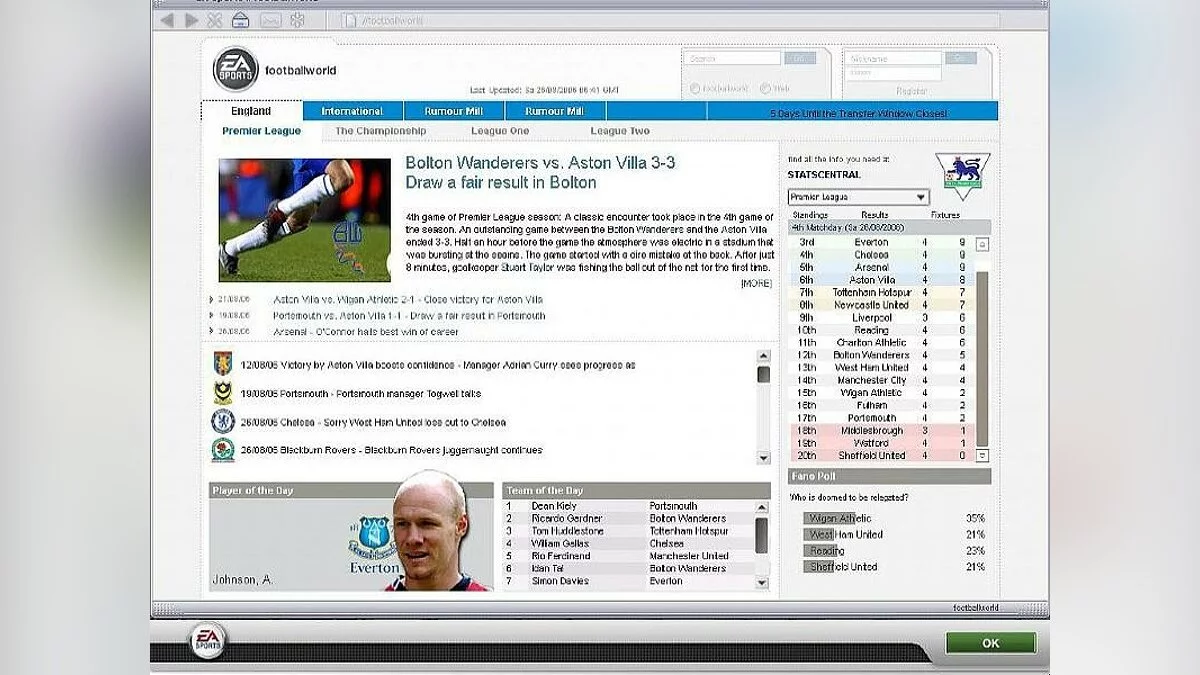Expand the Portsmouth vs. Aston Villa headline arrow
The image size is (1200, 675).
click(x=212, y=316)
